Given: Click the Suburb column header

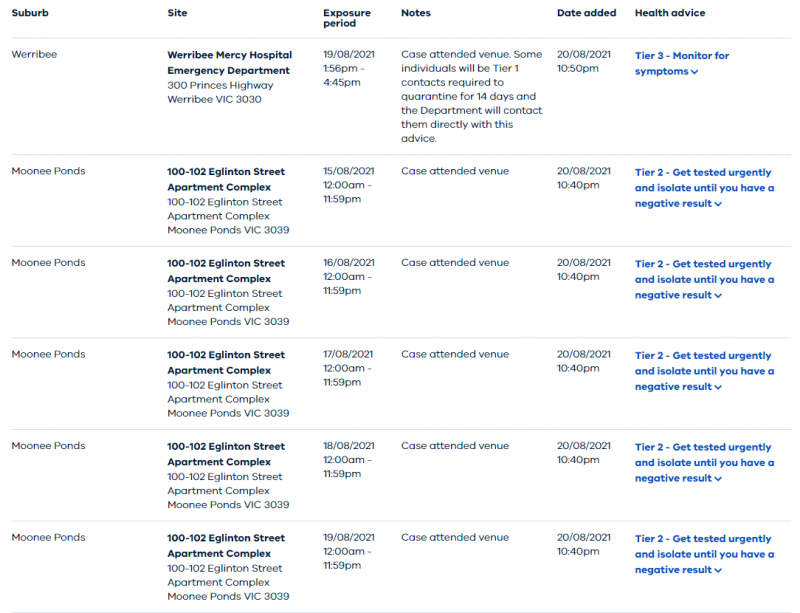Looking at the screenshot, I should point(29,13).
